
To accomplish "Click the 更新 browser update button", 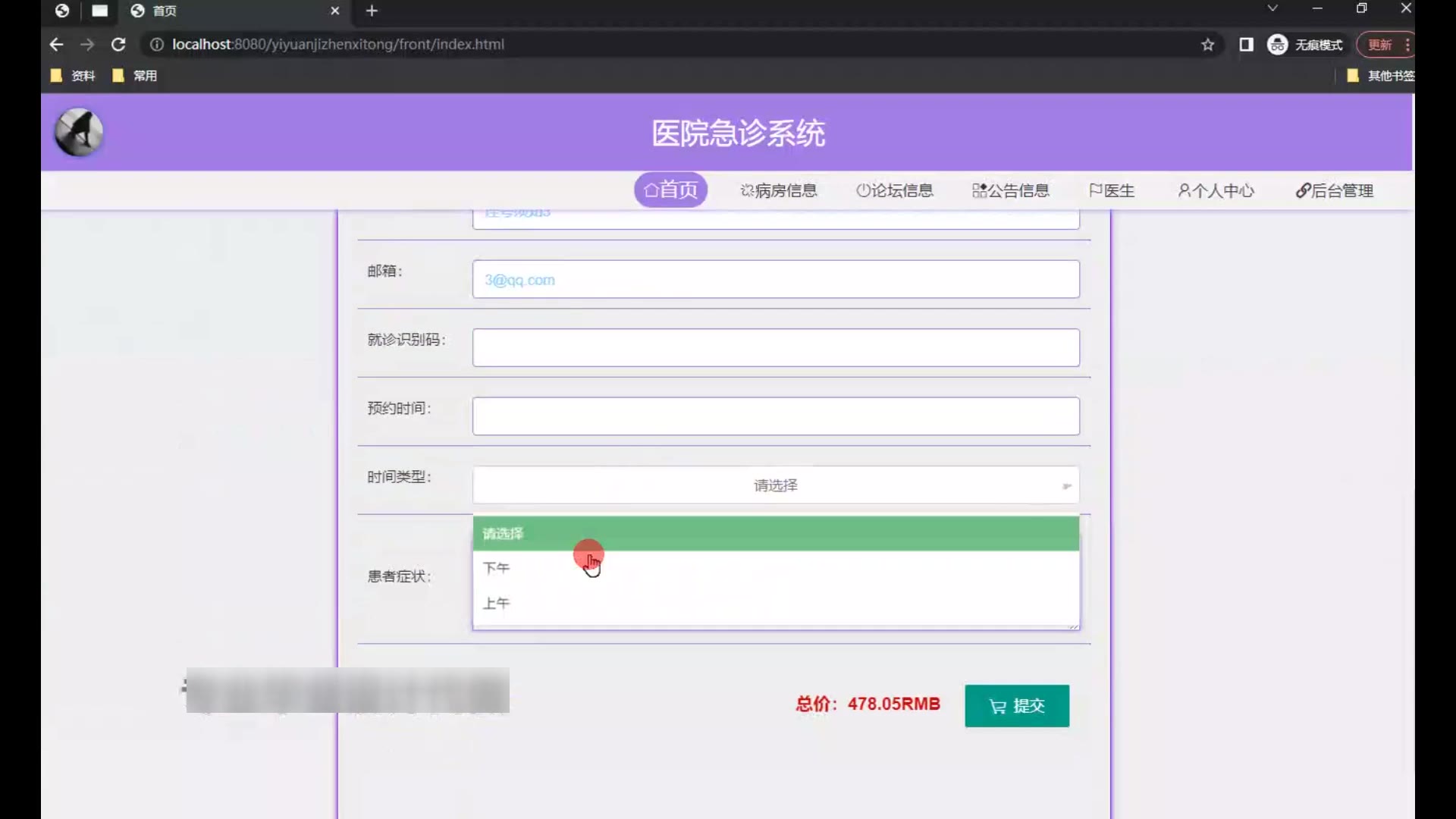I will (1379, 45).
